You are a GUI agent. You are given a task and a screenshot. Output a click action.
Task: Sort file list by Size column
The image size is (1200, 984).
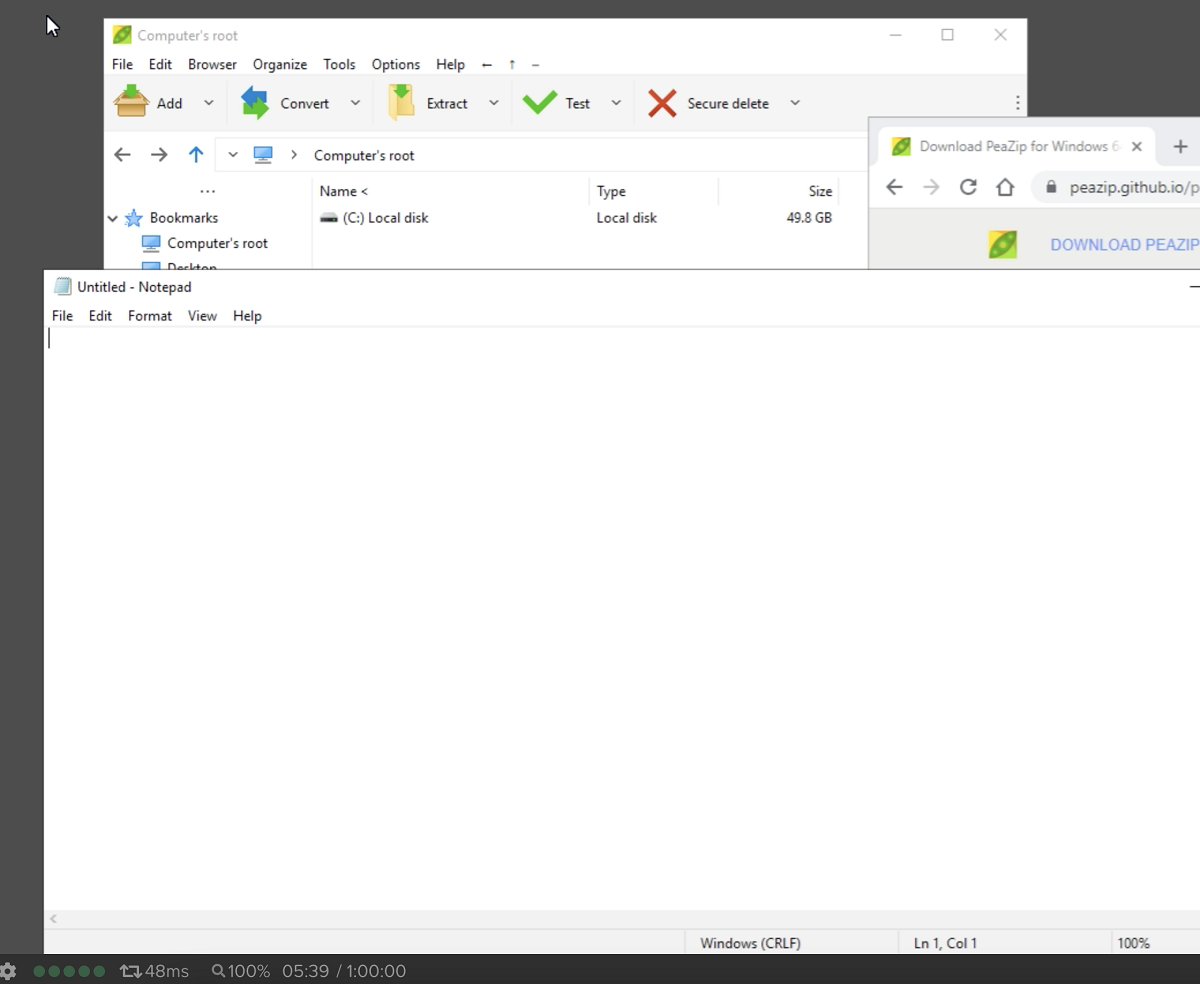tap(820, 191)
